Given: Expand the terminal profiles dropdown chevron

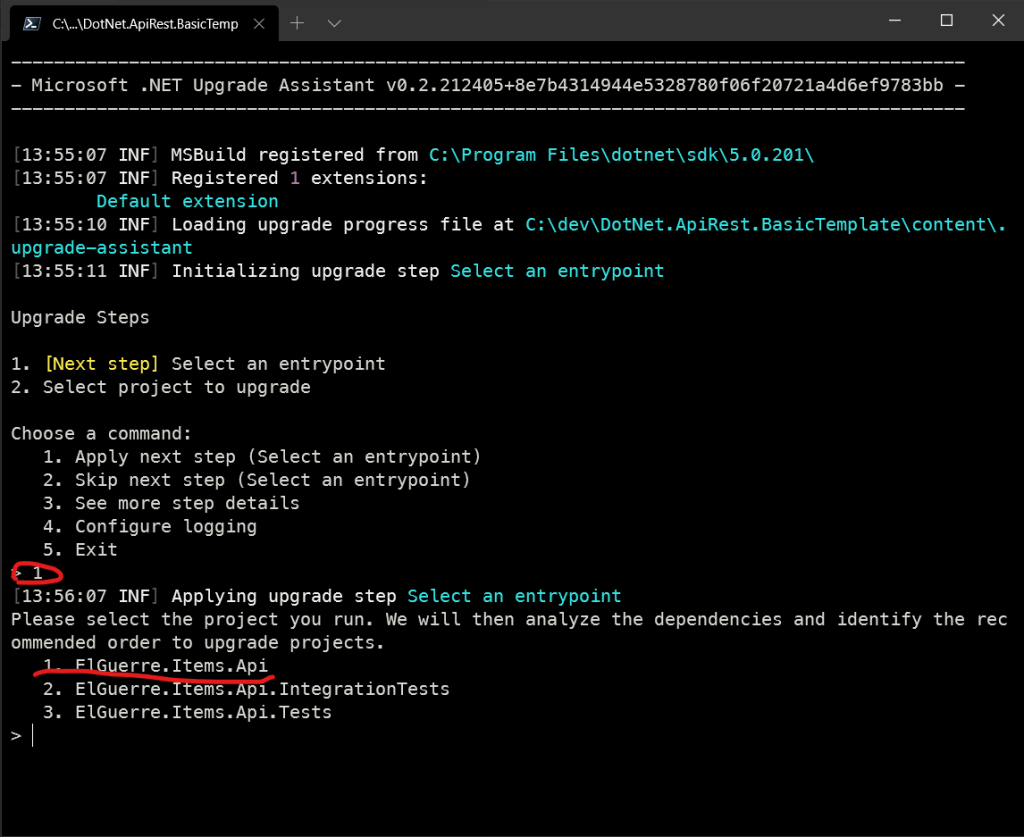Looking at the screenshot, I should coord(334,22).
